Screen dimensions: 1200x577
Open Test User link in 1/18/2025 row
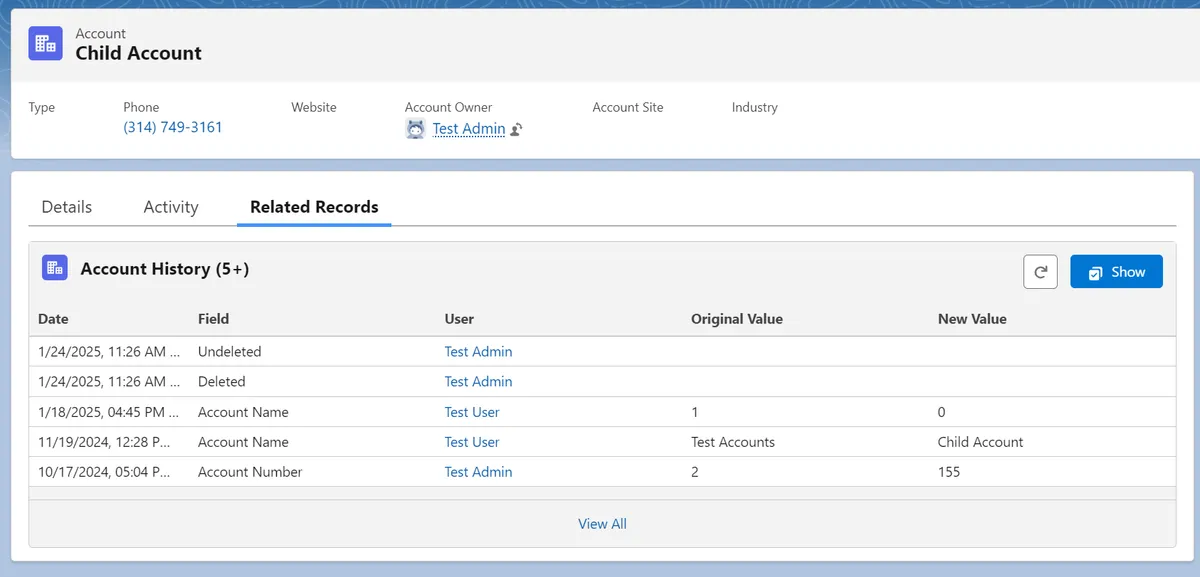click(x=472, y=412)
